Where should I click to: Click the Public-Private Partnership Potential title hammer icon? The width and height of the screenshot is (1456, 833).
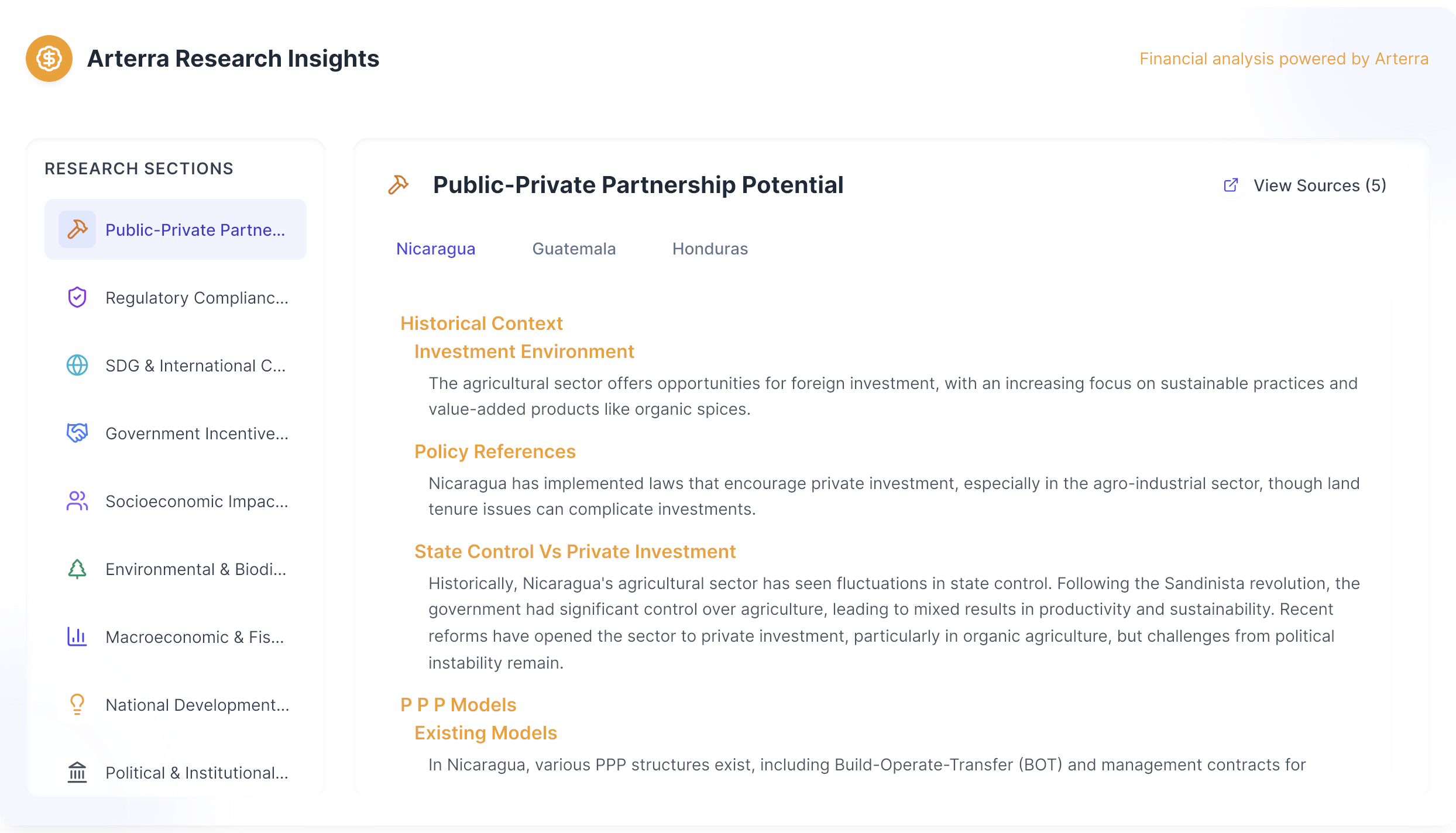tap(399, 185)
